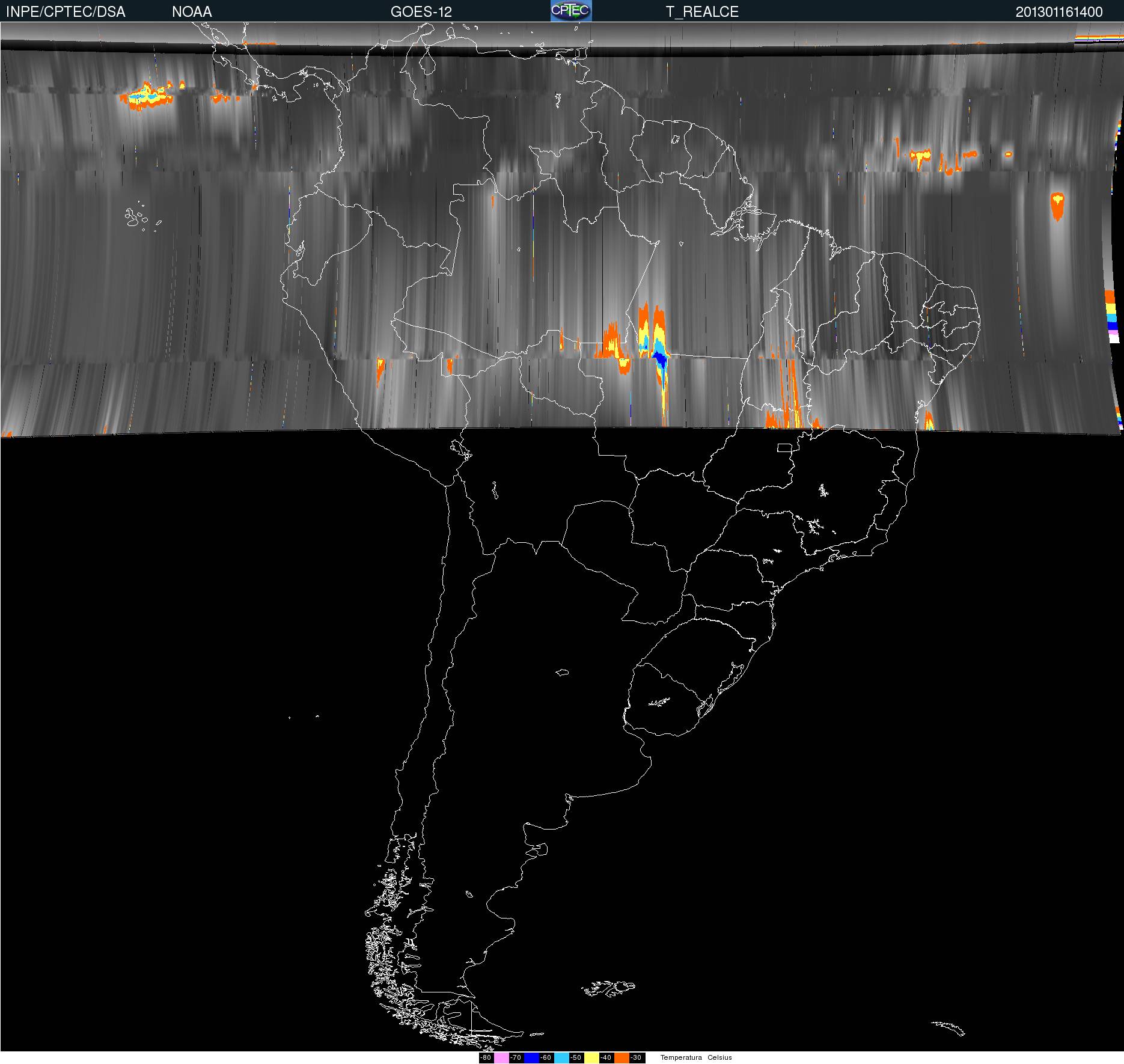Click the 201301161400 timestamp
The height and width of the screenshot is (1064, 1124).
(1059, 12)
